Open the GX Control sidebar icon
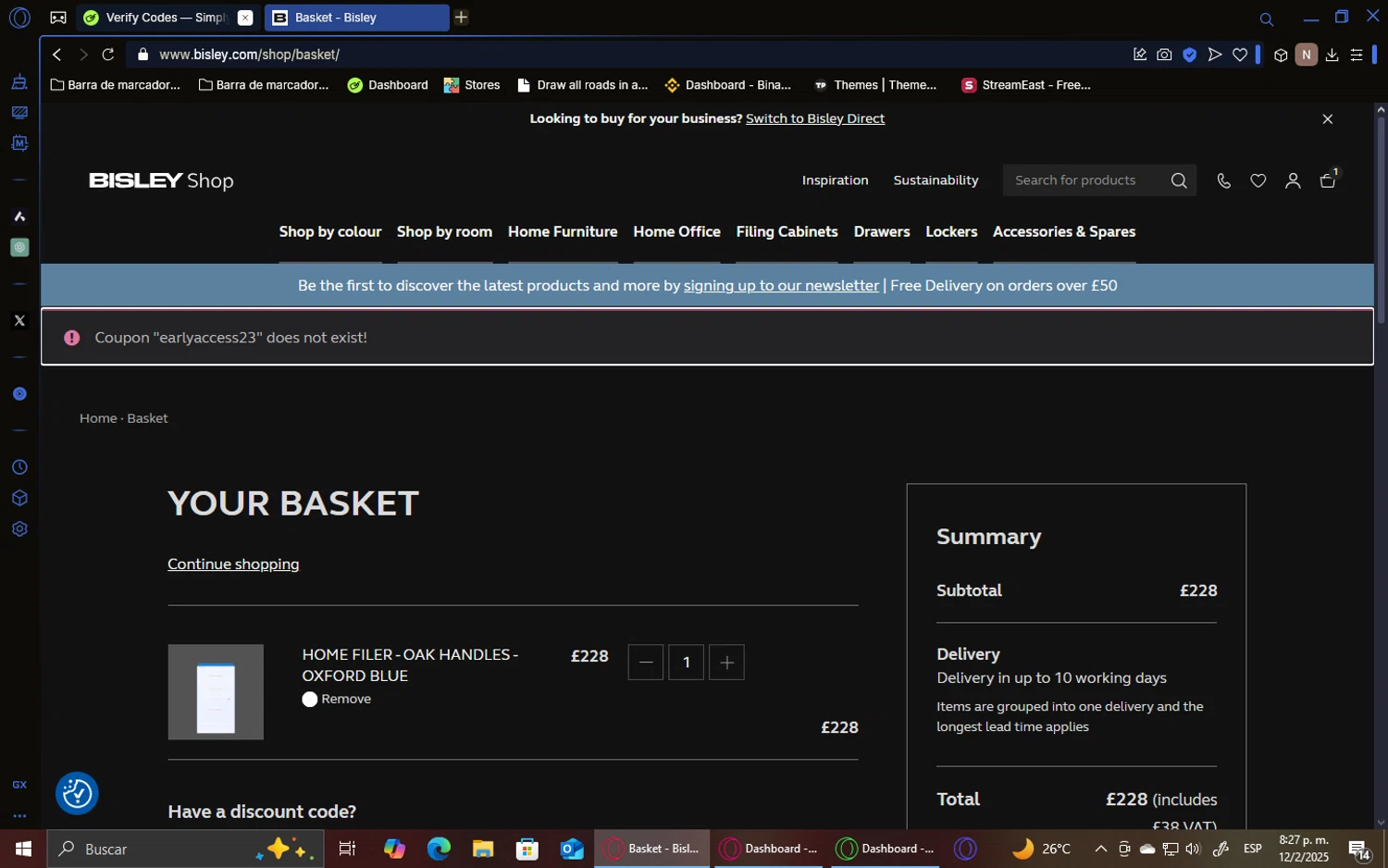Image resolution: width=1388 pixels, height=868 pixels. tap(19, 785)
